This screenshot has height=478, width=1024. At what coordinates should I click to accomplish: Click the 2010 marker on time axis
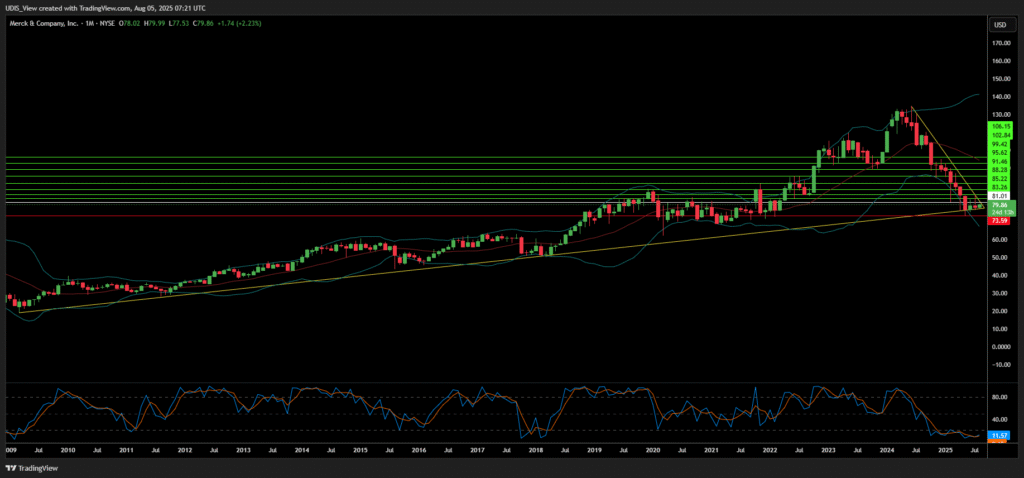[67, 452]
